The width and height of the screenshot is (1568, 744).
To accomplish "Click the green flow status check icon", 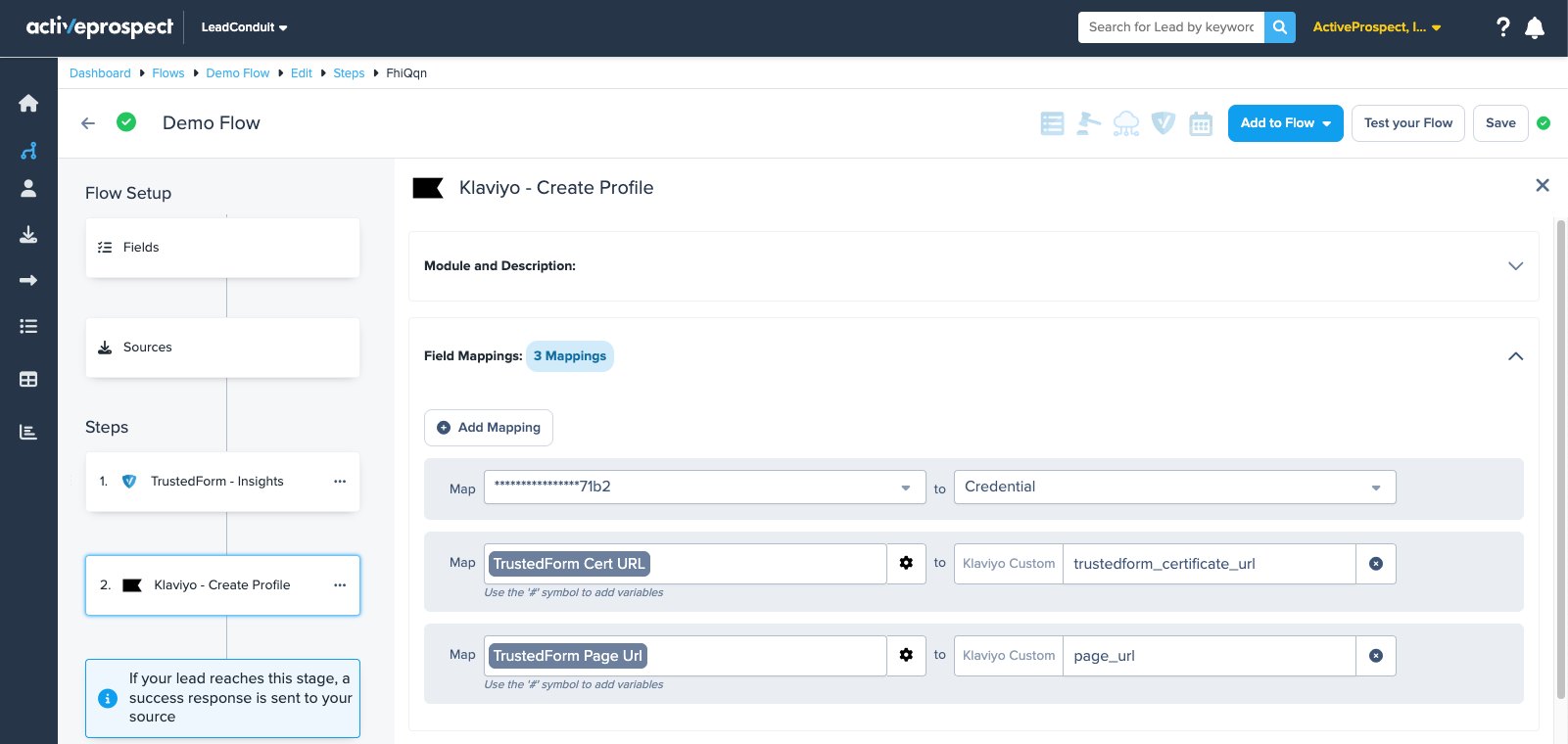I will (126, 122).
